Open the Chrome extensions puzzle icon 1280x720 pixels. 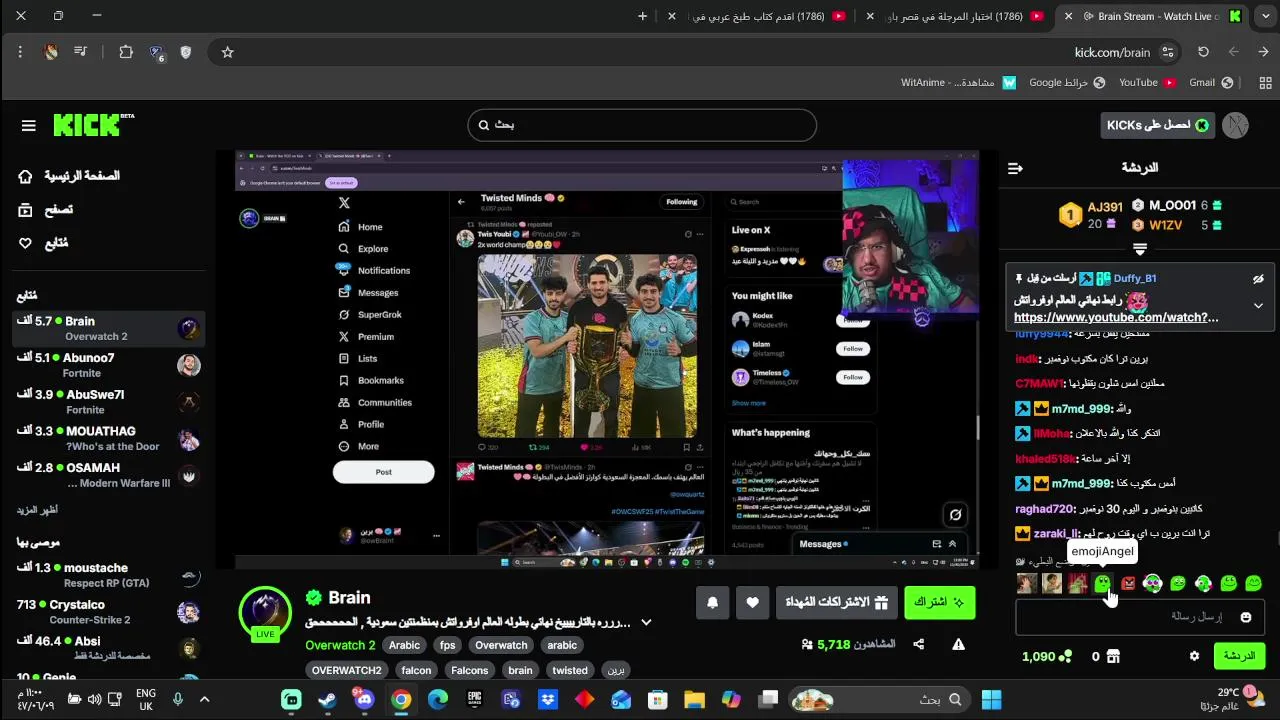pyautogui.click(x=126, y=52)
